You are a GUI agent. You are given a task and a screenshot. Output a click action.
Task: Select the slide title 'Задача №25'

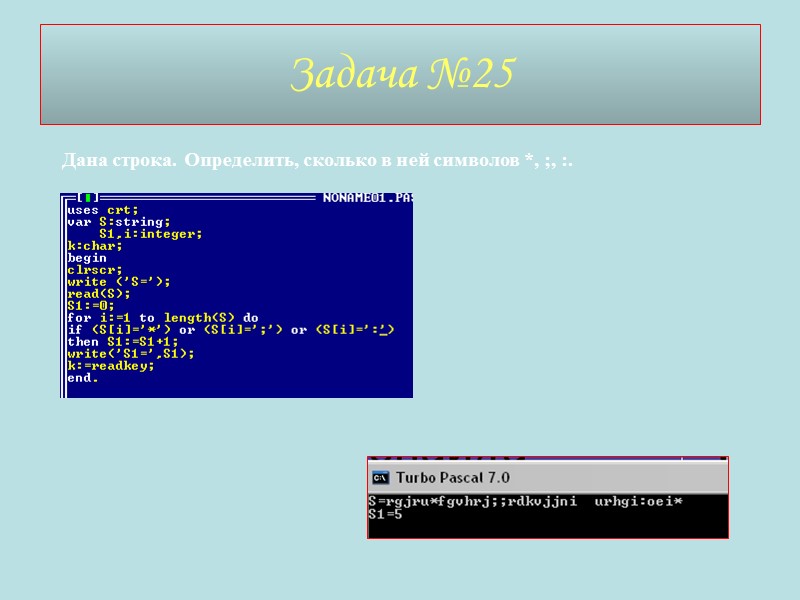click(x=400, y=72)
